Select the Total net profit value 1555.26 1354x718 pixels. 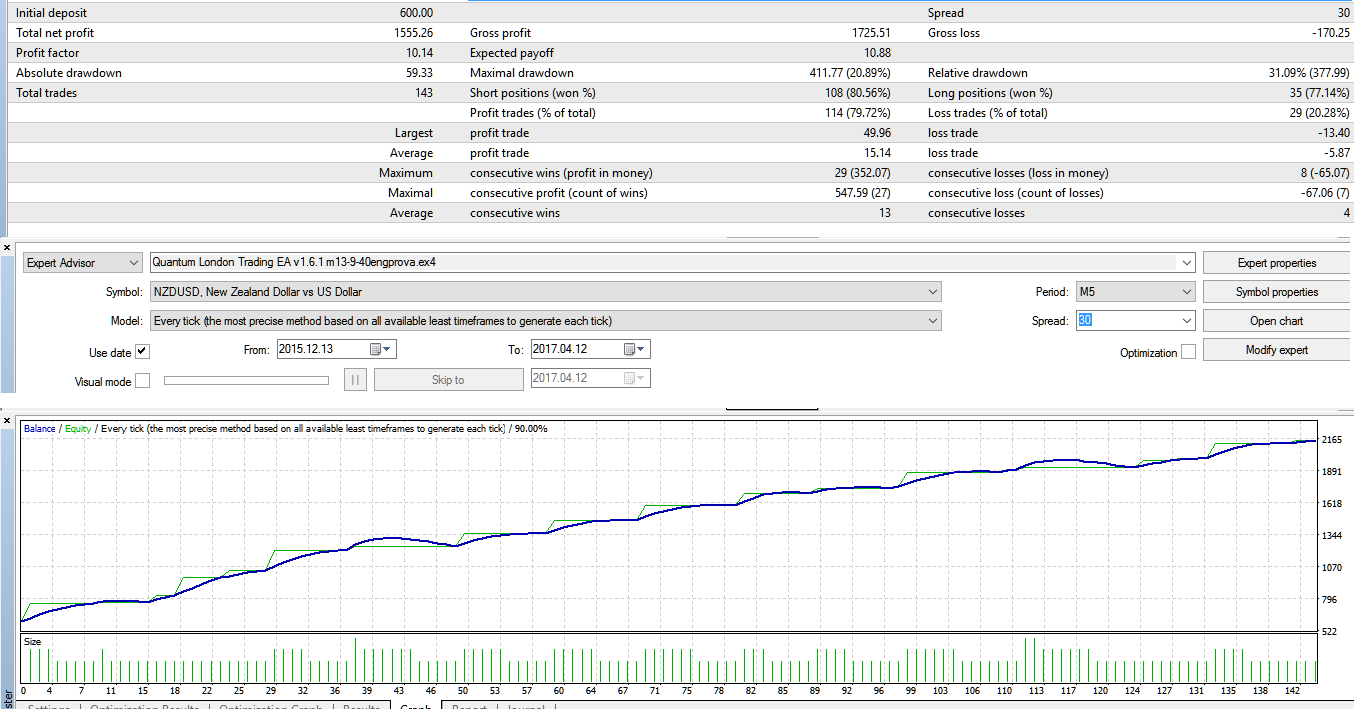414,33
